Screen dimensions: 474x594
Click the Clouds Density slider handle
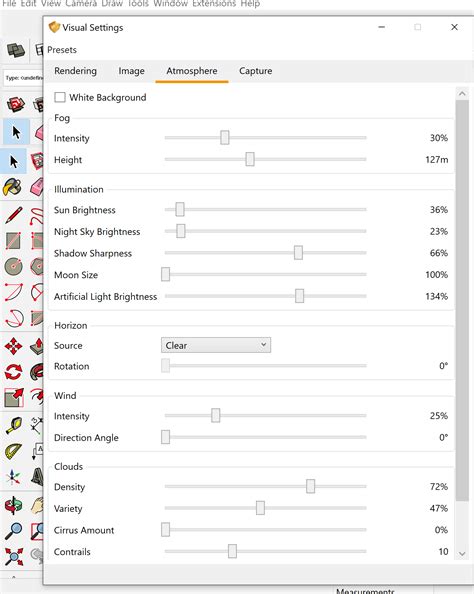310,486
